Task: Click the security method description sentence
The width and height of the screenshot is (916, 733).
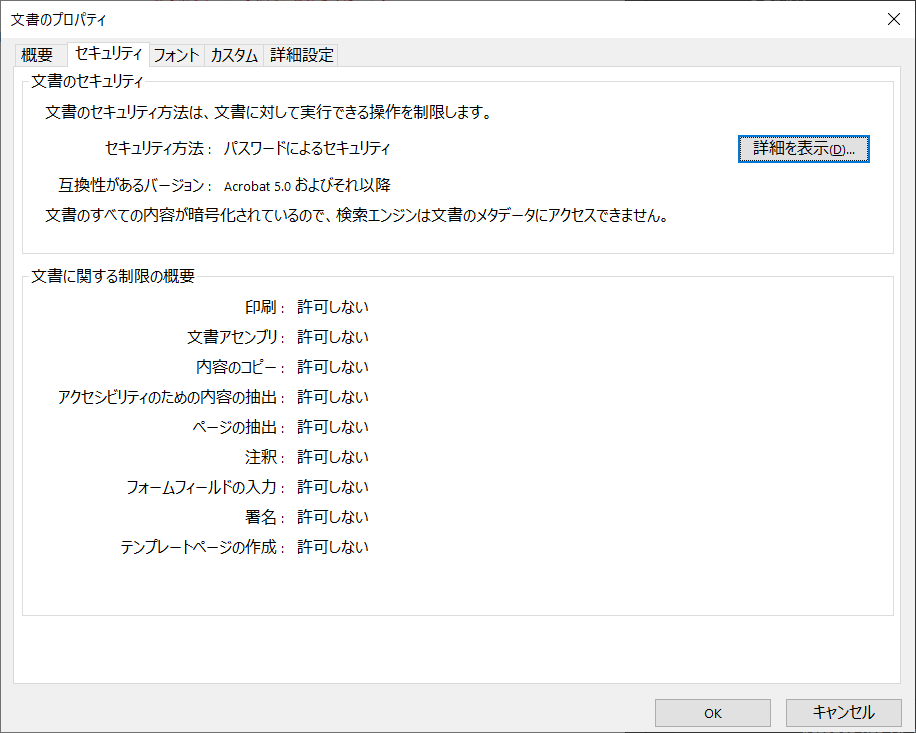Action: pos(269,112)
